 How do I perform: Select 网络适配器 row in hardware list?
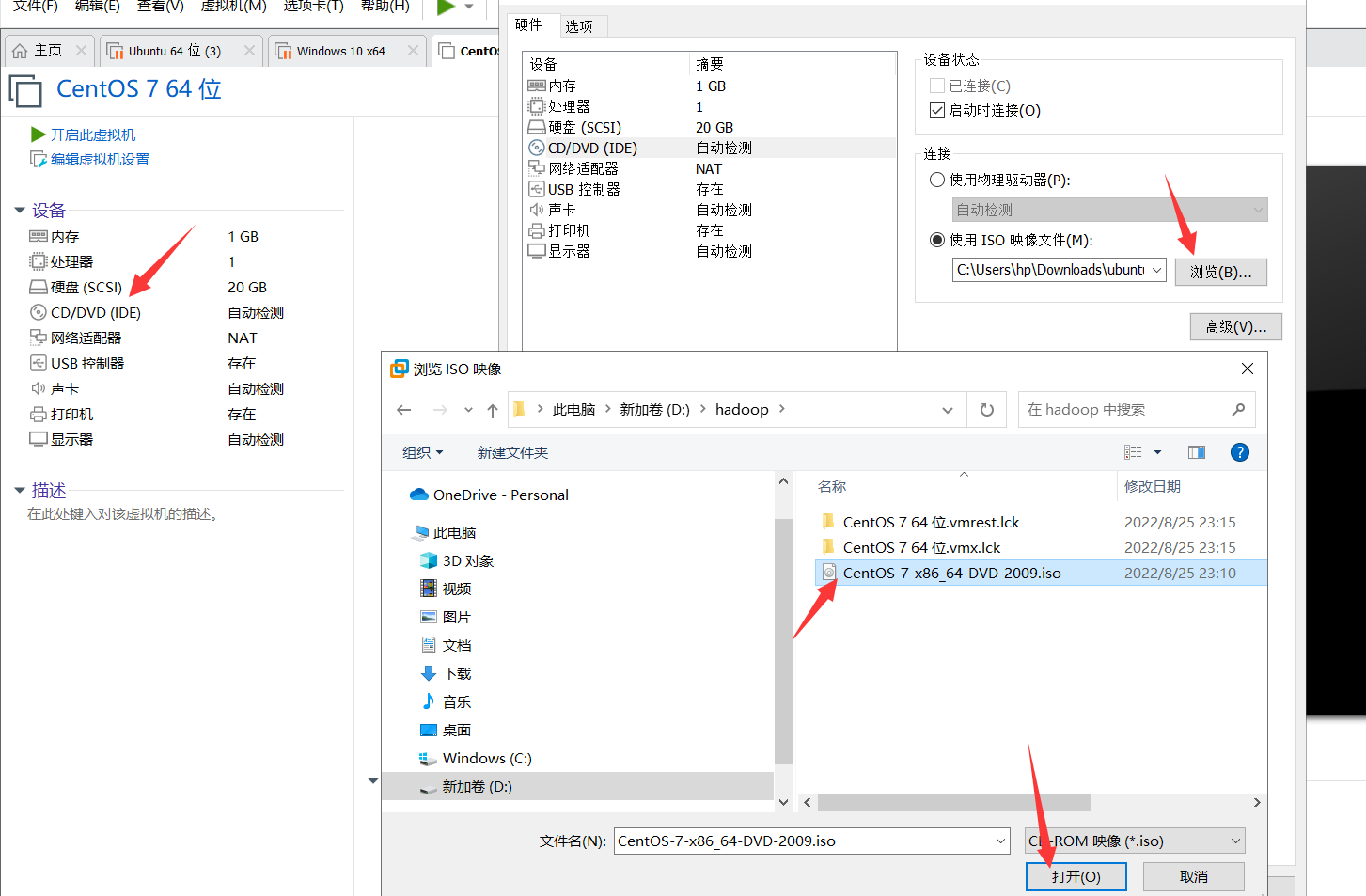710,168
